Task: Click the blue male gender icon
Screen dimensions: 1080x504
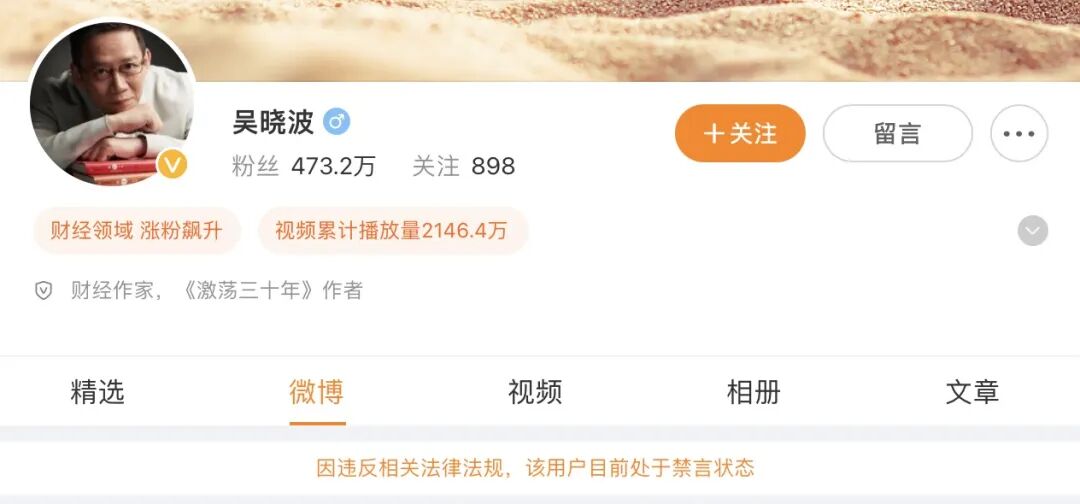Action: pyautogui.click(x=337, y=123)
